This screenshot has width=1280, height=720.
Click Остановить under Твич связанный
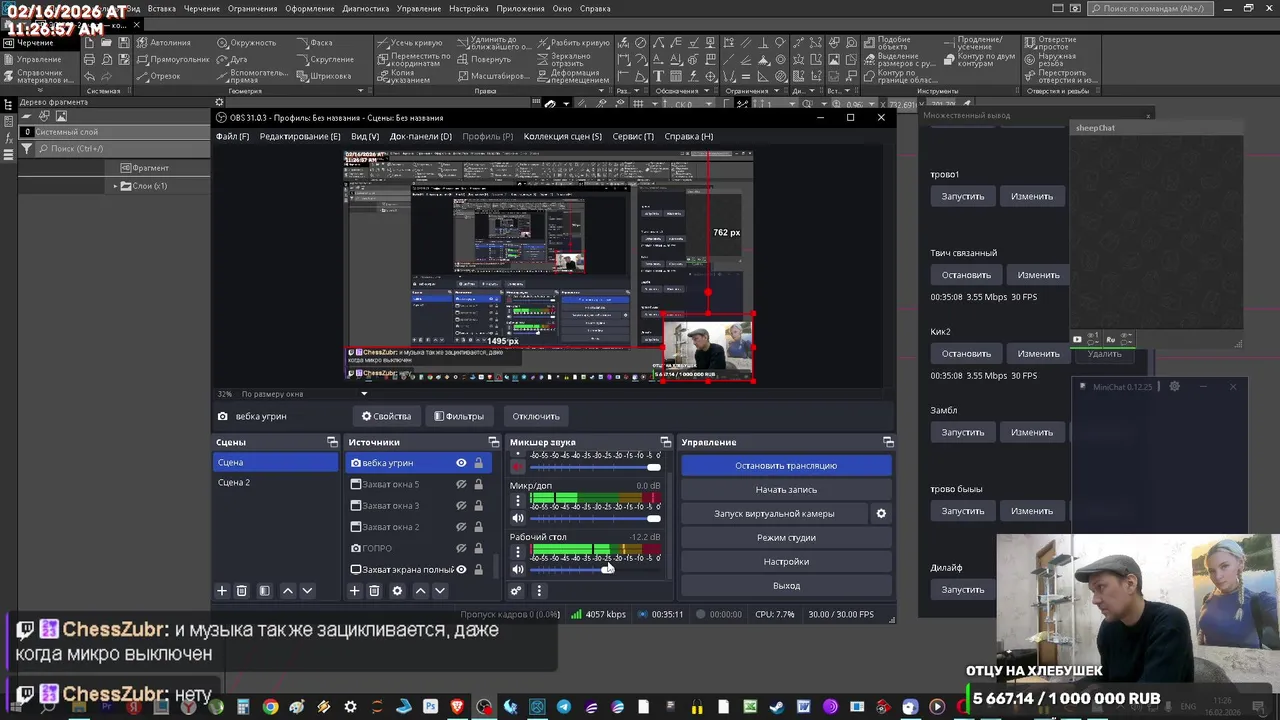pyautogui.click(x=966, y=275)
